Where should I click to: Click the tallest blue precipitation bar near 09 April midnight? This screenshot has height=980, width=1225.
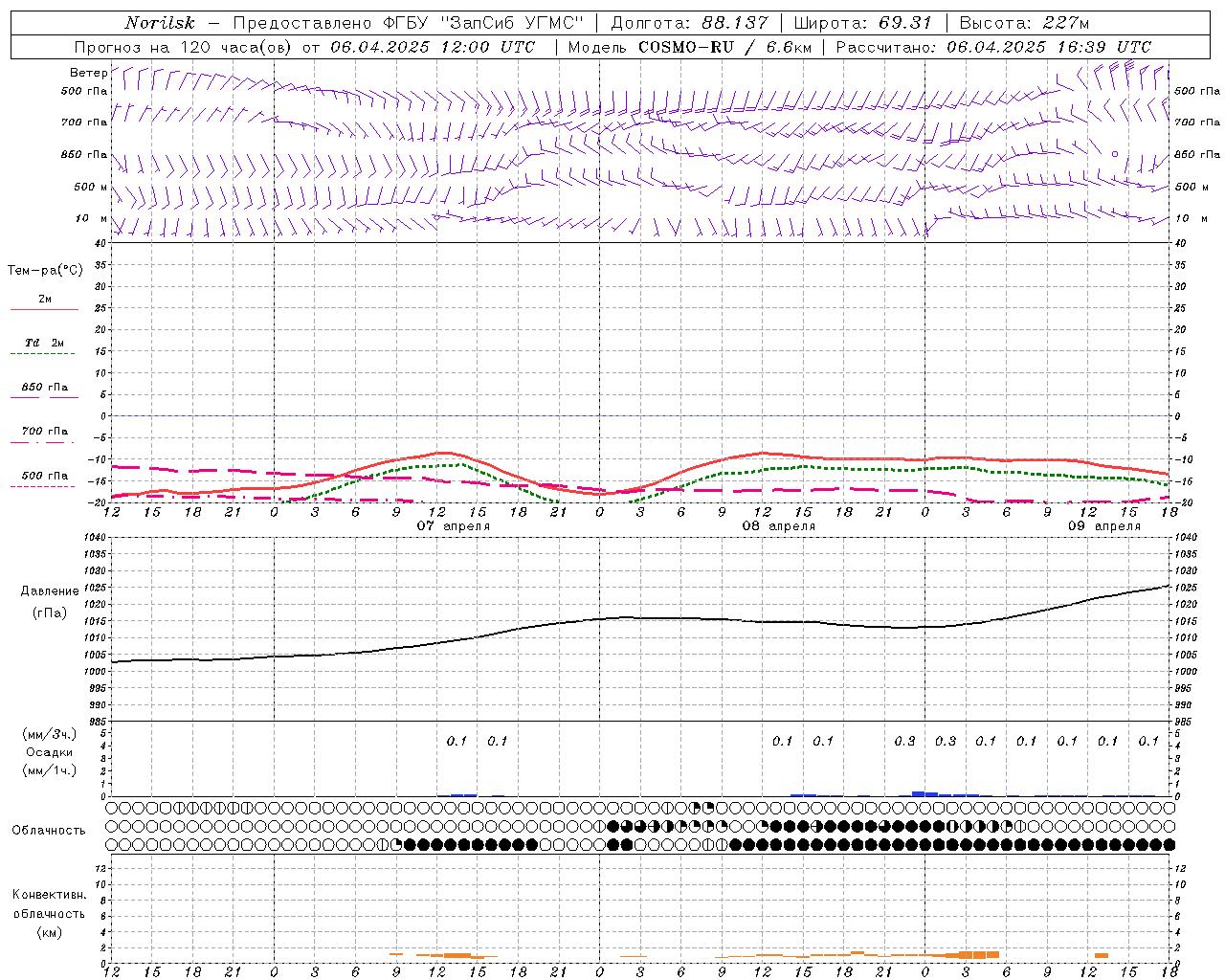point(919,793)
